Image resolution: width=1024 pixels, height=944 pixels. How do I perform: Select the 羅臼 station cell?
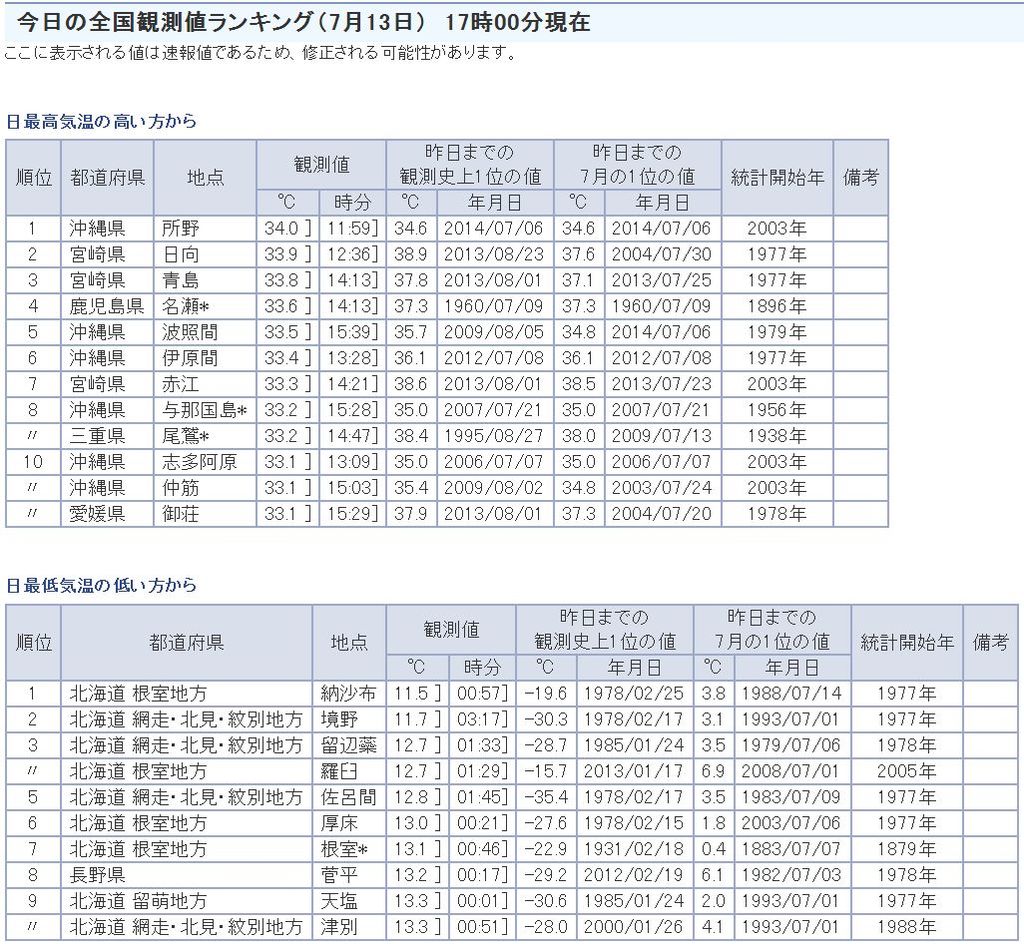[x=340, y=771]
